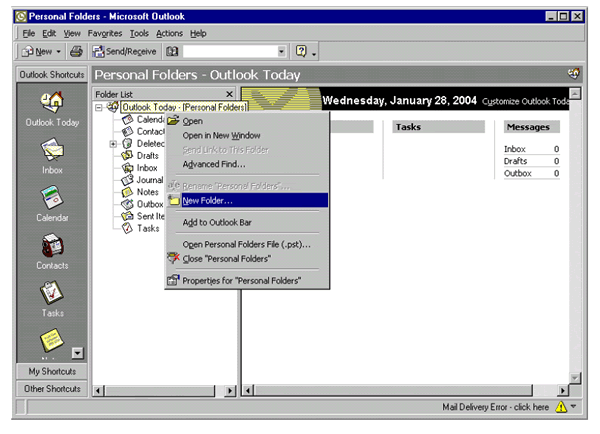Viewport: 600px width, 434px height.
Task: Select Journal folder in Folder List
Action: 142,180
